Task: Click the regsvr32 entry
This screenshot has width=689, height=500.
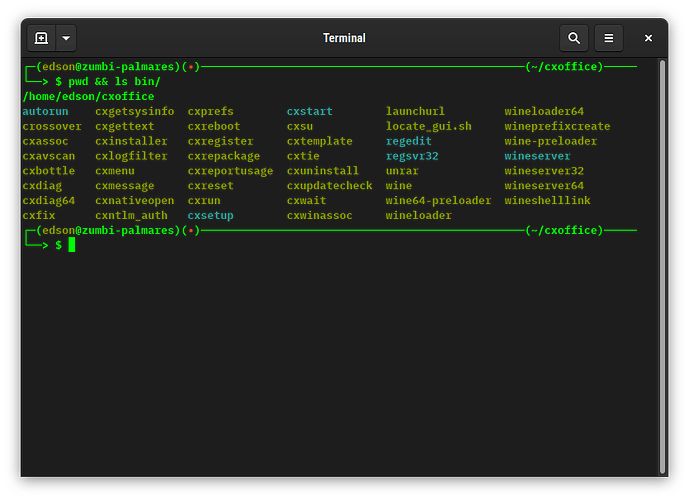Action: 412,156
